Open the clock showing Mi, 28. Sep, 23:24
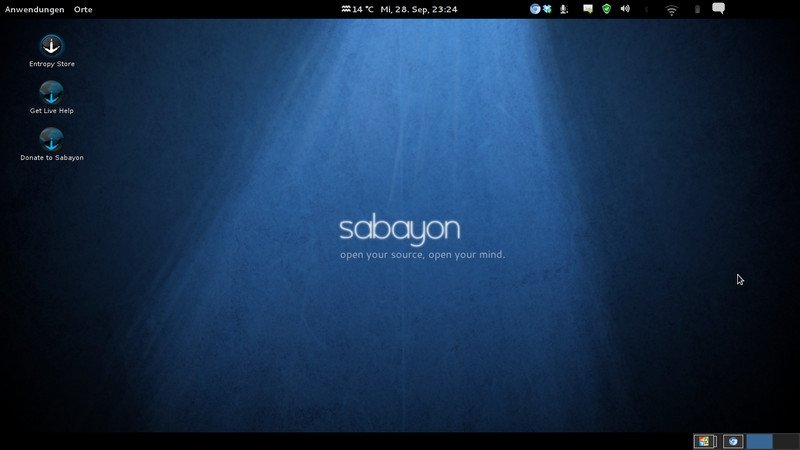Viewport: 800px width, 450px height. click(419, 9)
